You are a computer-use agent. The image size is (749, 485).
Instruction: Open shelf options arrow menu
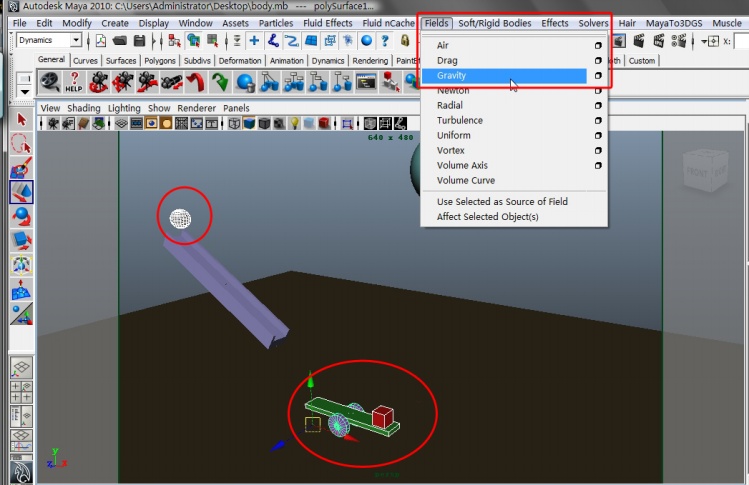25,91
